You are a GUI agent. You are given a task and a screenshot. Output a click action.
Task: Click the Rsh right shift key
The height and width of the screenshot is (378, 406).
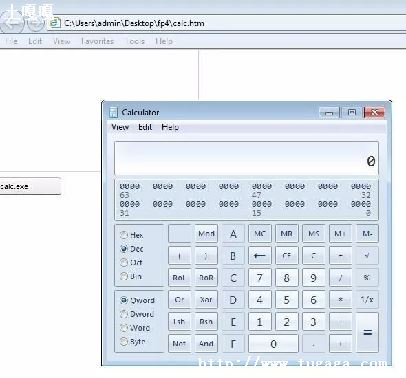206,322
